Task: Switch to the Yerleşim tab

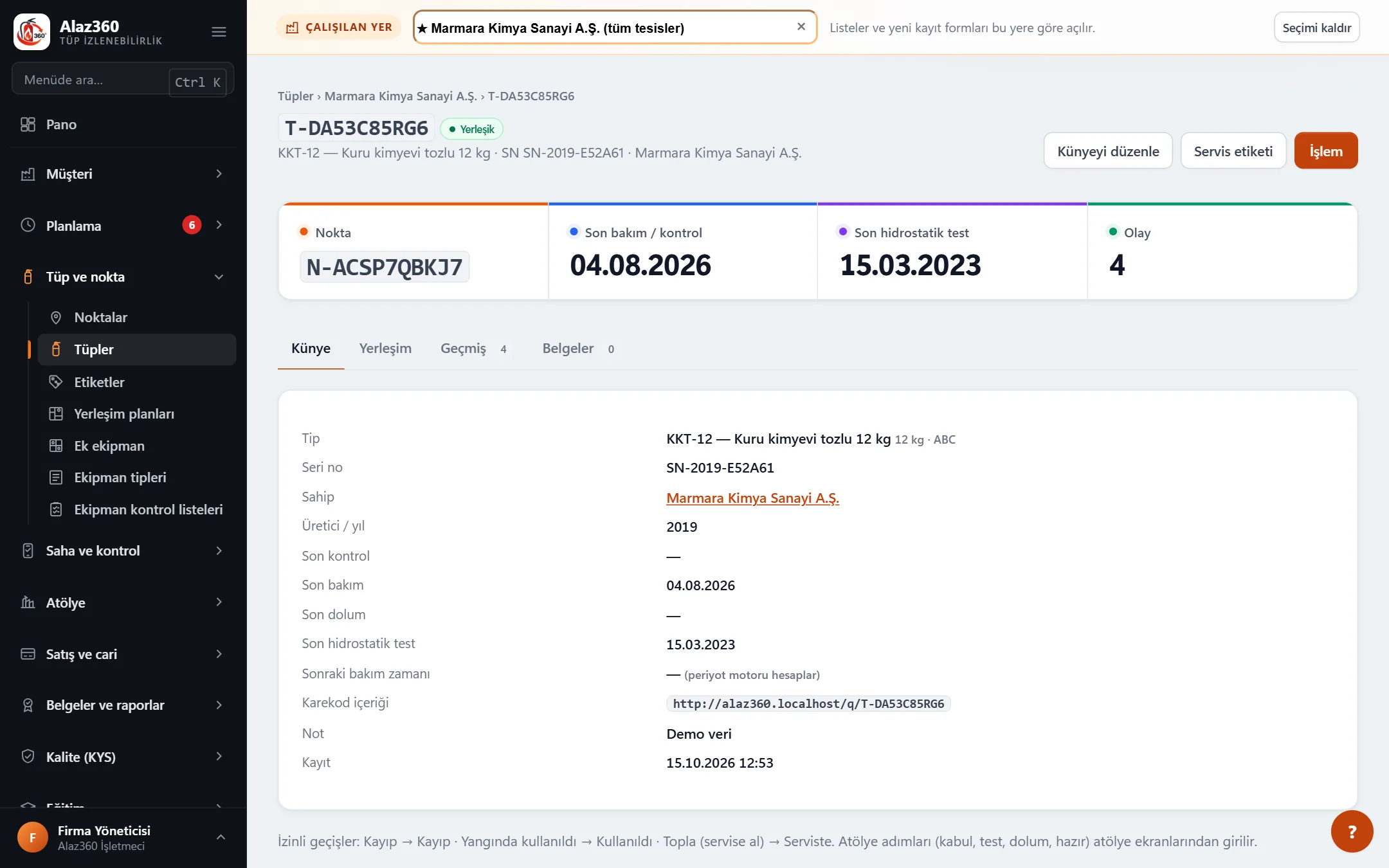Action: point(385,348)
